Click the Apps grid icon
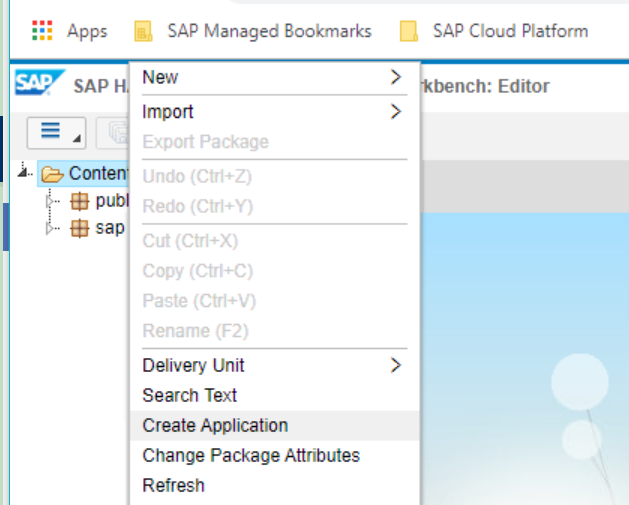Screen dimensions: 629x505 [x=42, y=31]
